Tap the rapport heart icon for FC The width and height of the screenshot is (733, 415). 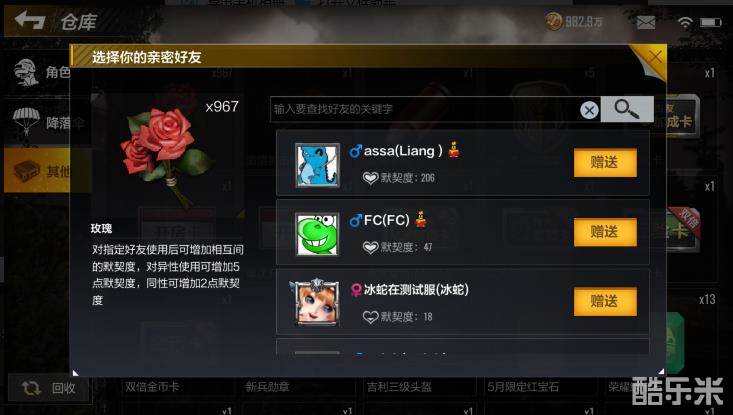pyautogui.click(x=370, y=247)
